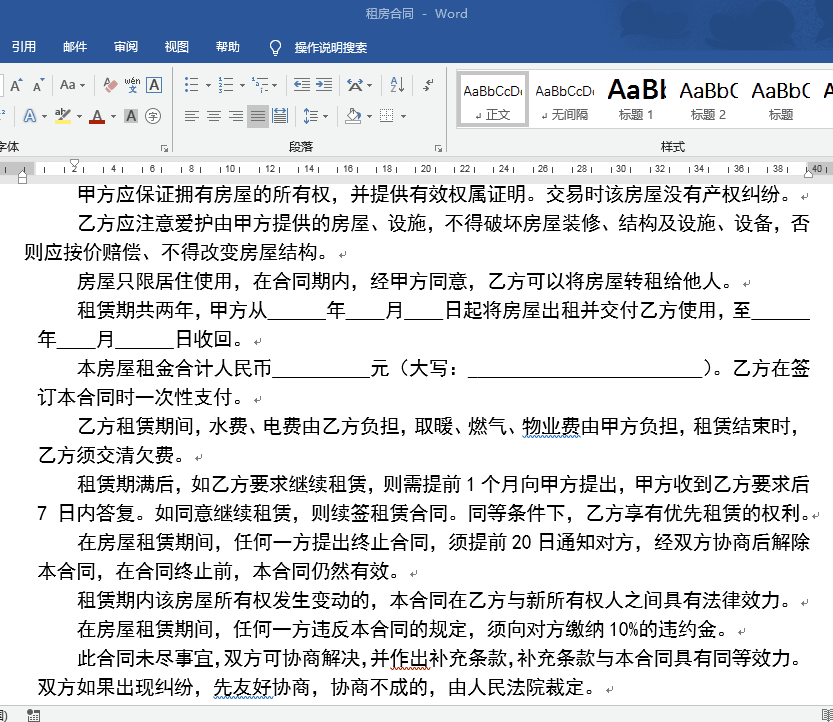833x722 pixels.
Task: Toggle the Justify alignment button
Action: pyautogui.click(x=258, y=116)
